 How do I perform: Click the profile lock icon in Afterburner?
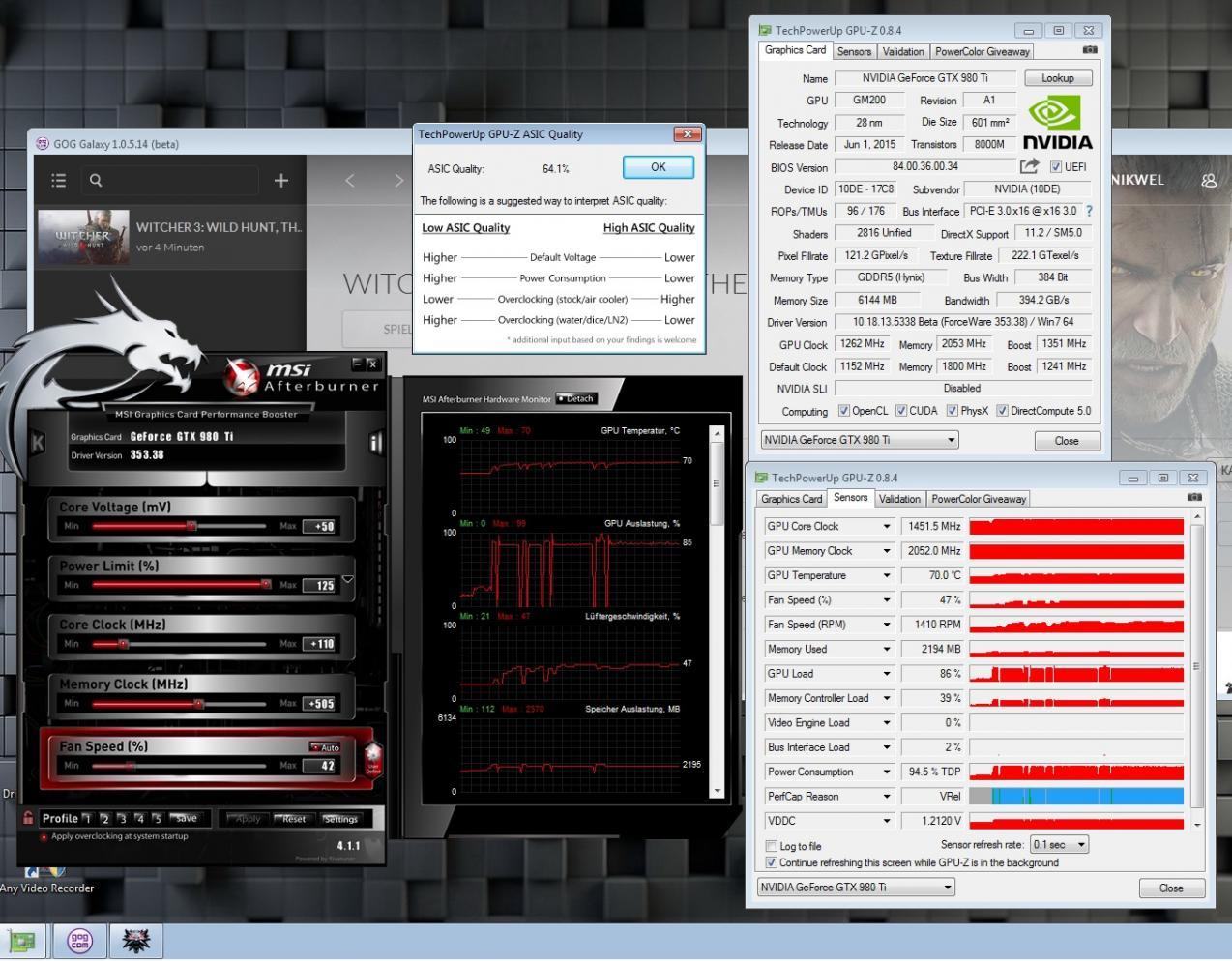(x=28, y=818)
